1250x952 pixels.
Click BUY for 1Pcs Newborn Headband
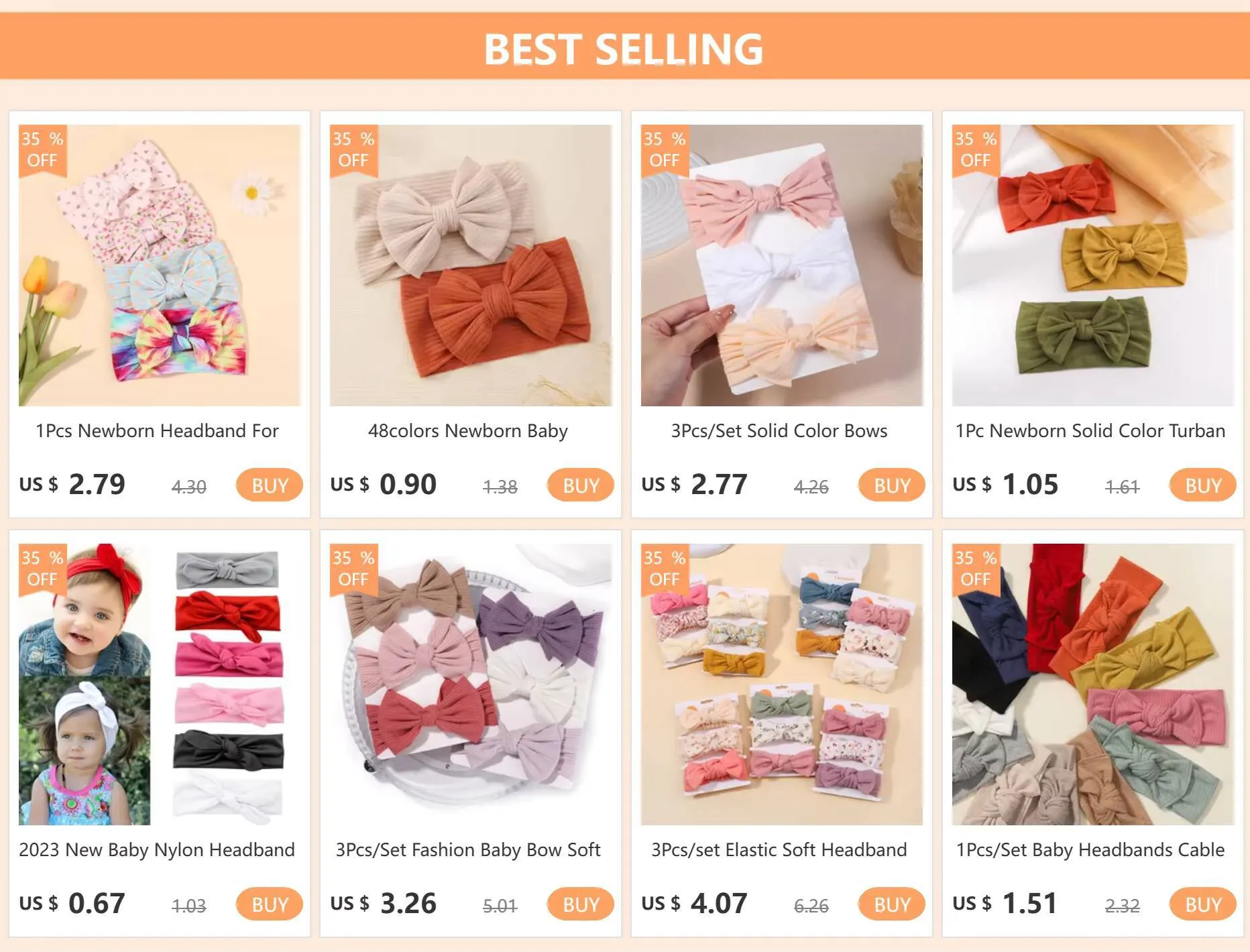[x=270, y=485]
